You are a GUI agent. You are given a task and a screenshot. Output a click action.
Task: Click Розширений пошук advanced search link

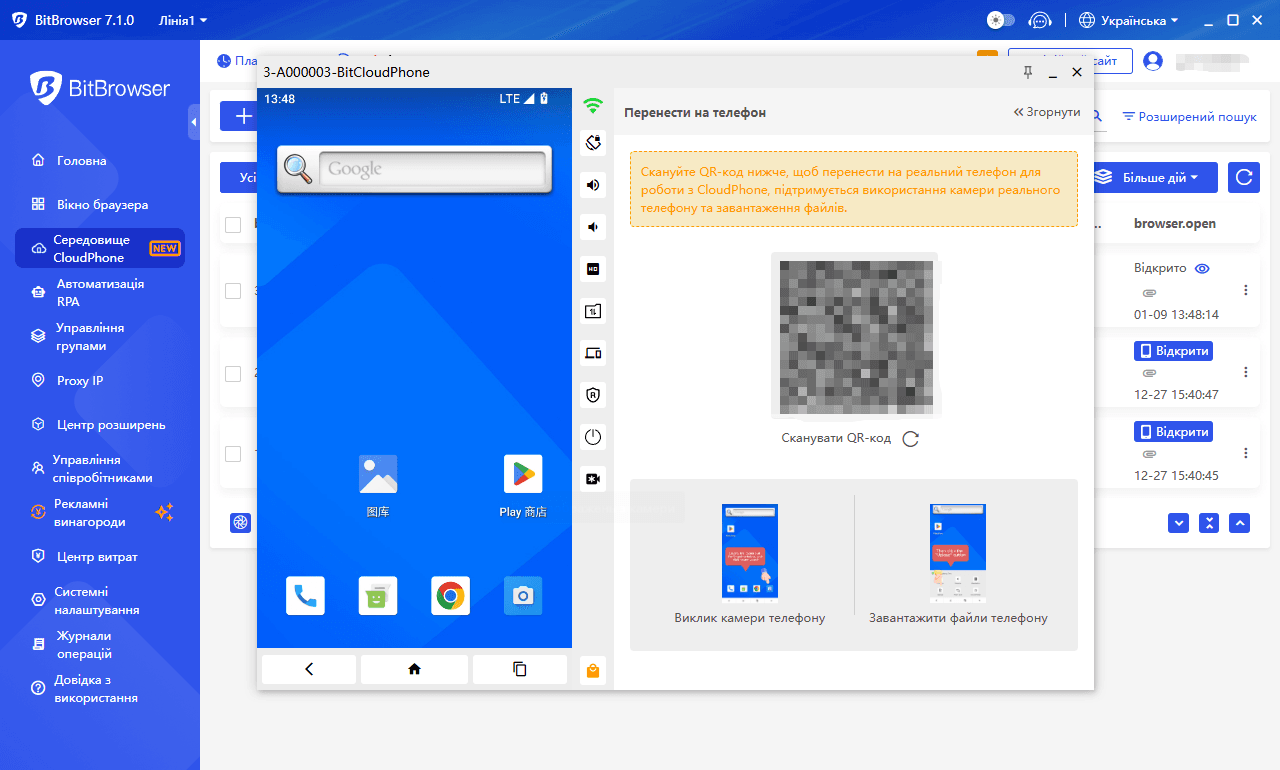[x=1189, y=117]
